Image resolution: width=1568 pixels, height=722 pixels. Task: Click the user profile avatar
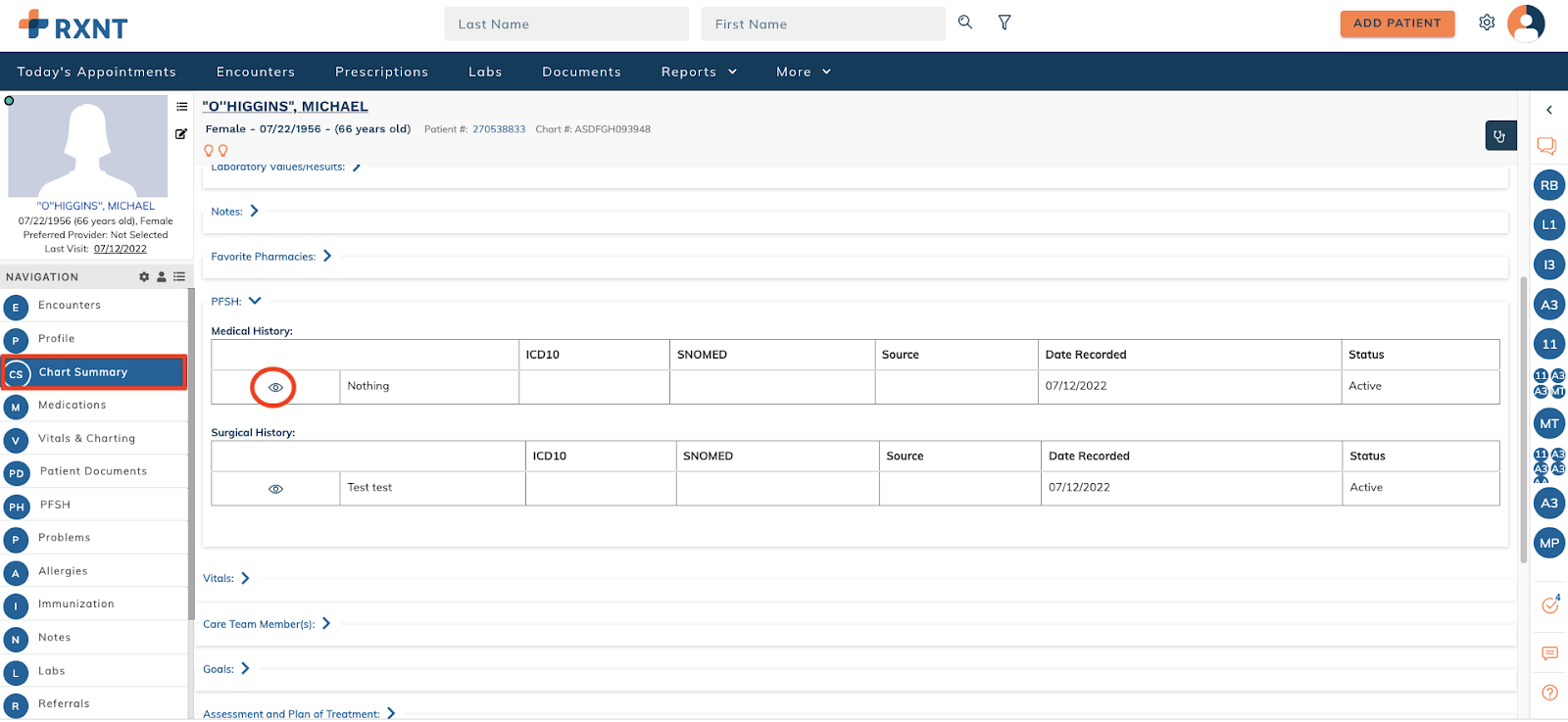click(x=1526, y=24)
